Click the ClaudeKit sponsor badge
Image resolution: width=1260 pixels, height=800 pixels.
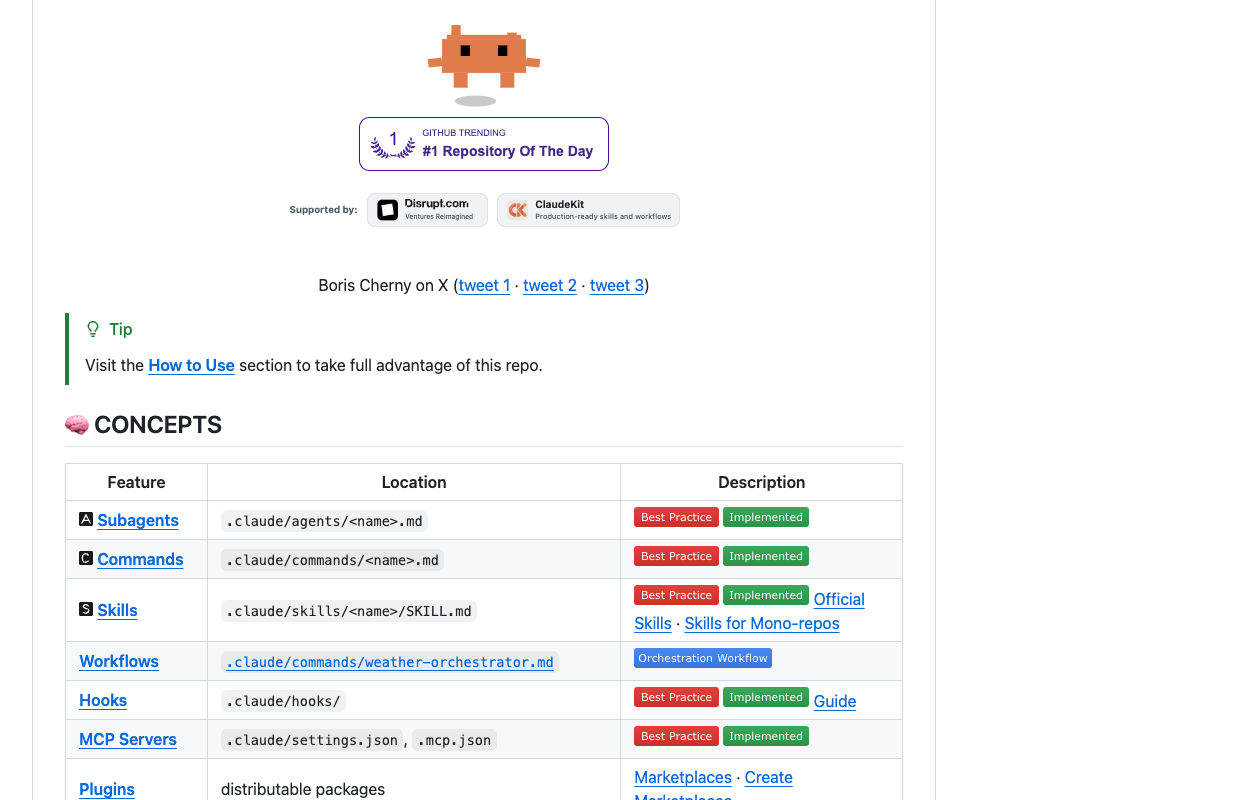point(588,210)
